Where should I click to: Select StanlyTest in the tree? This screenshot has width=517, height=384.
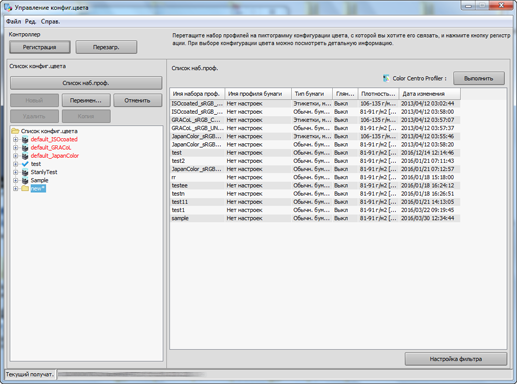44,172
